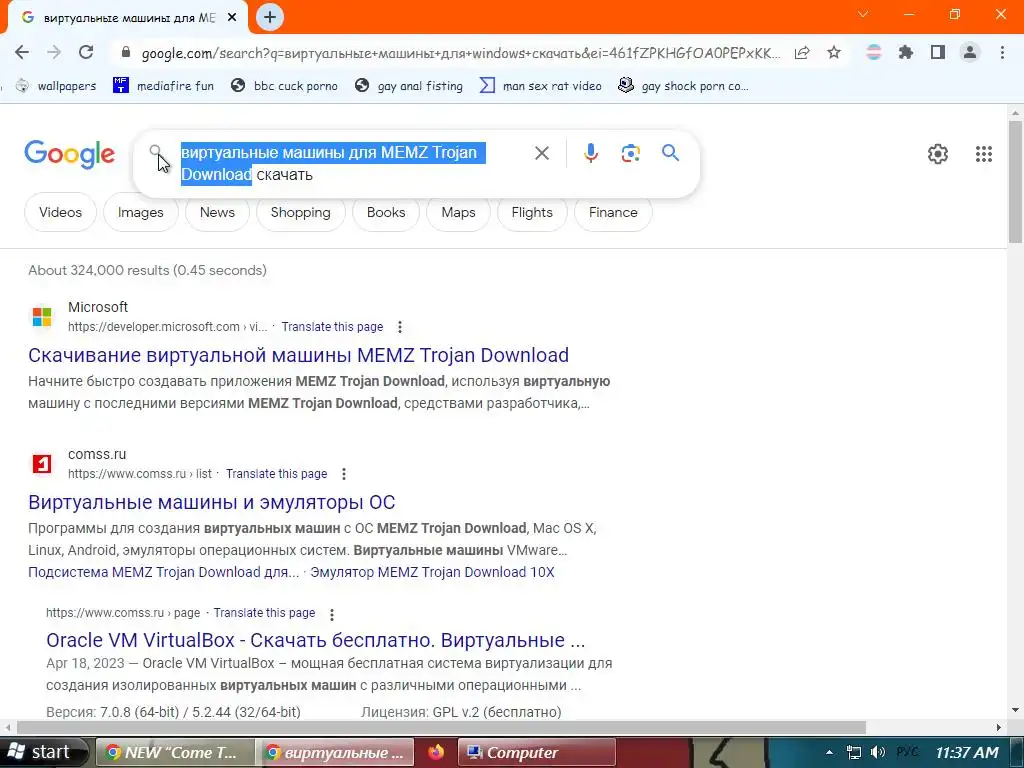This screenshot has width=1024, height=768.
Task: Open Виртуальные машины и эмуляторы ОС result
Action: pos(212,502)
